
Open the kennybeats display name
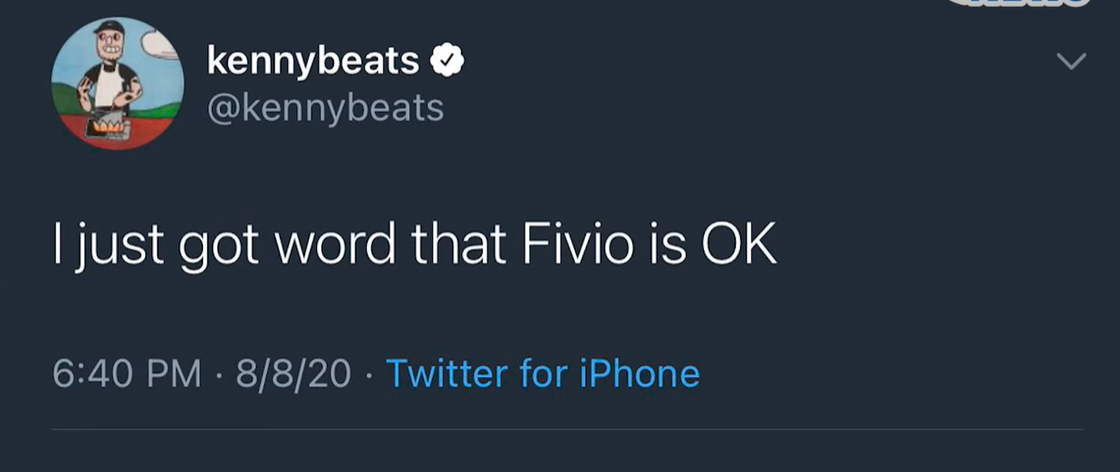click(x=313, y=62)
